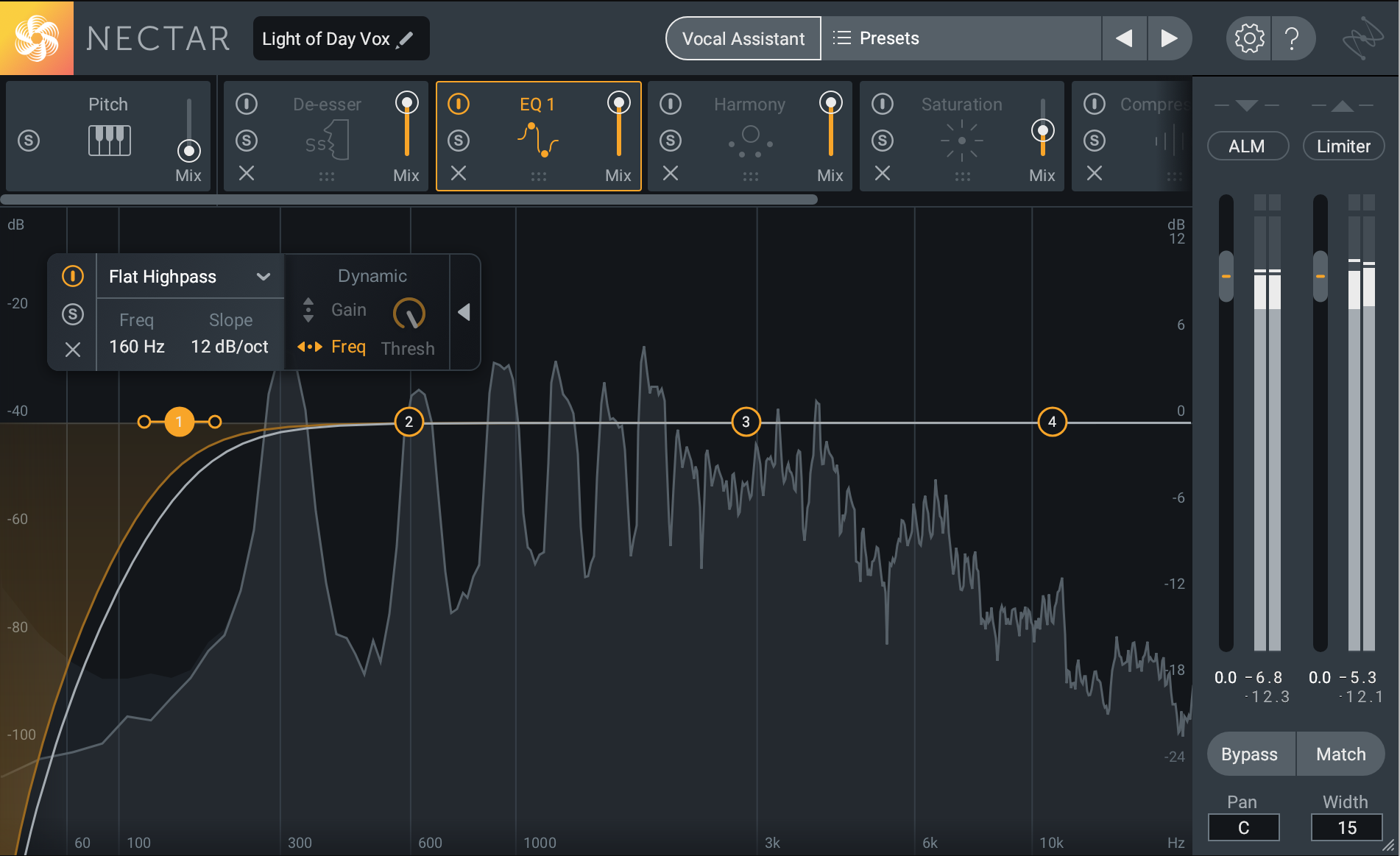
Task: Click the 12 dB/oct slope value
Action: [x=230, y=347]
